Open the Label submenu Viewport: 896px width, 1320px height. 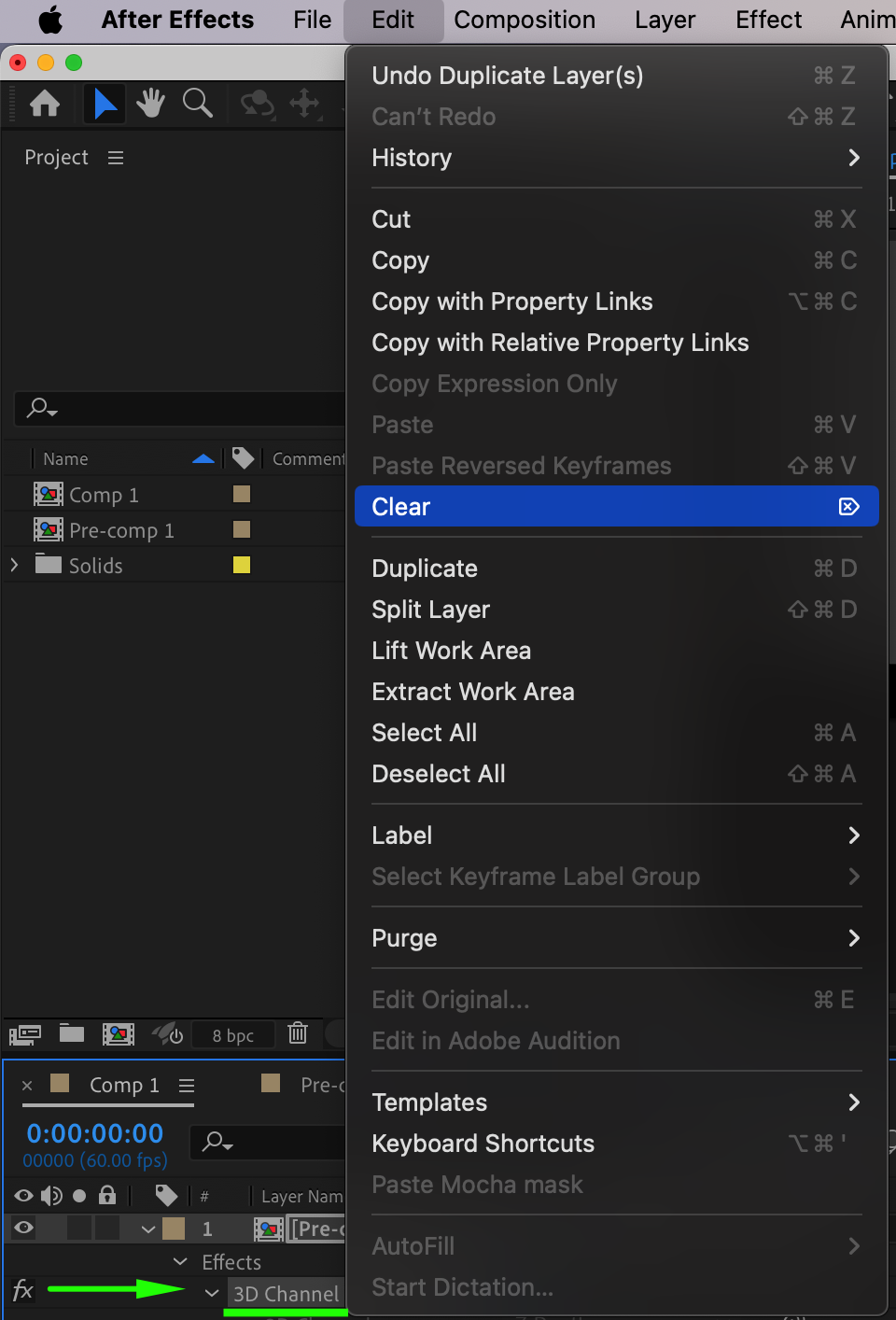coord(616,836)
